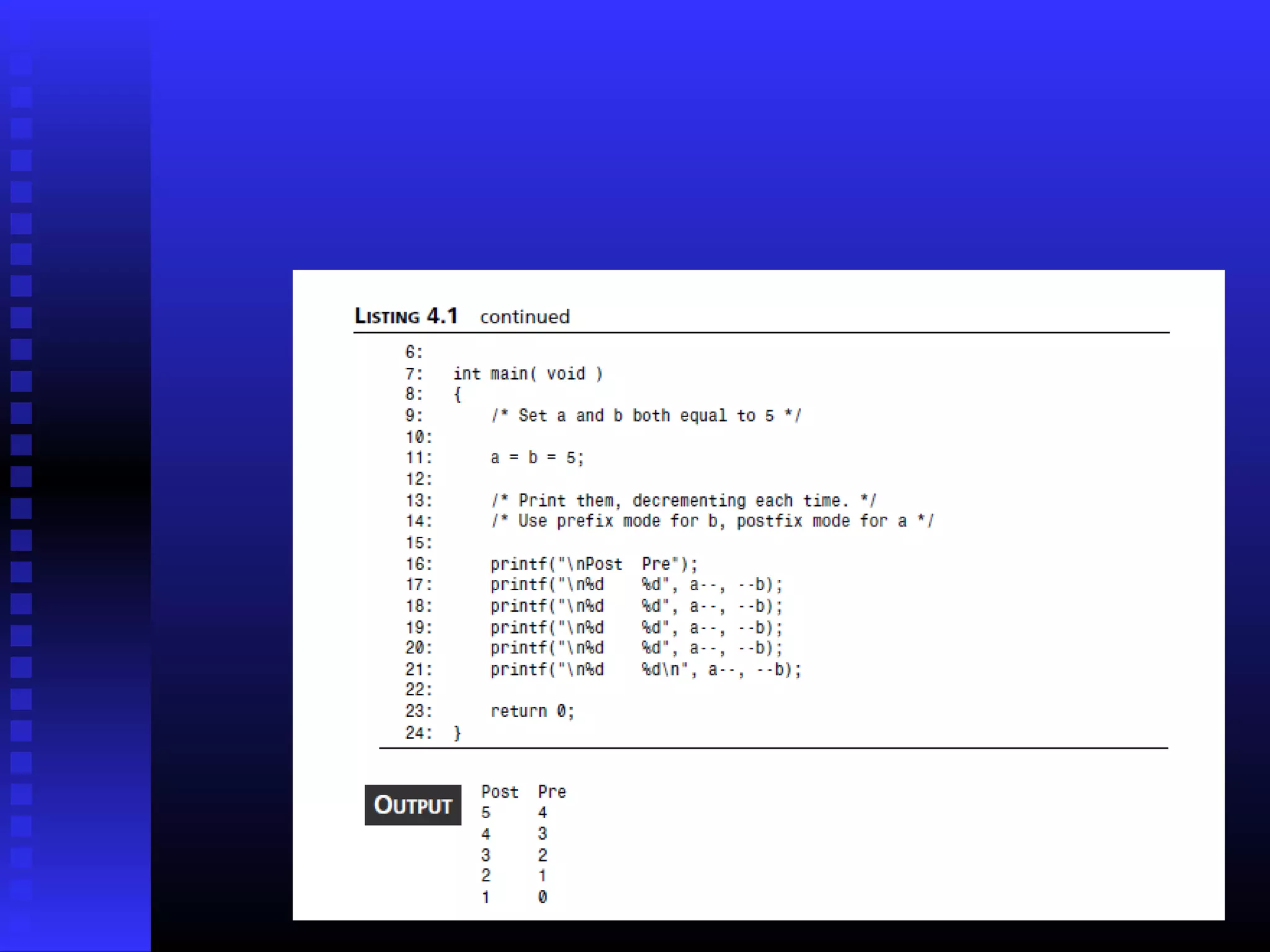
Task: Click the printf statement on line 17
Action: coord(636,585)
